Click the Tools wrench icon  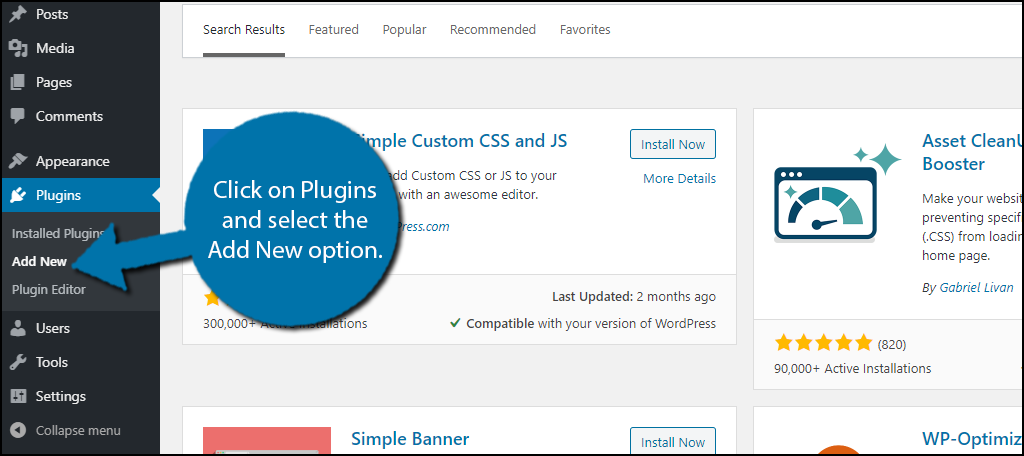[x=18, y=362]
